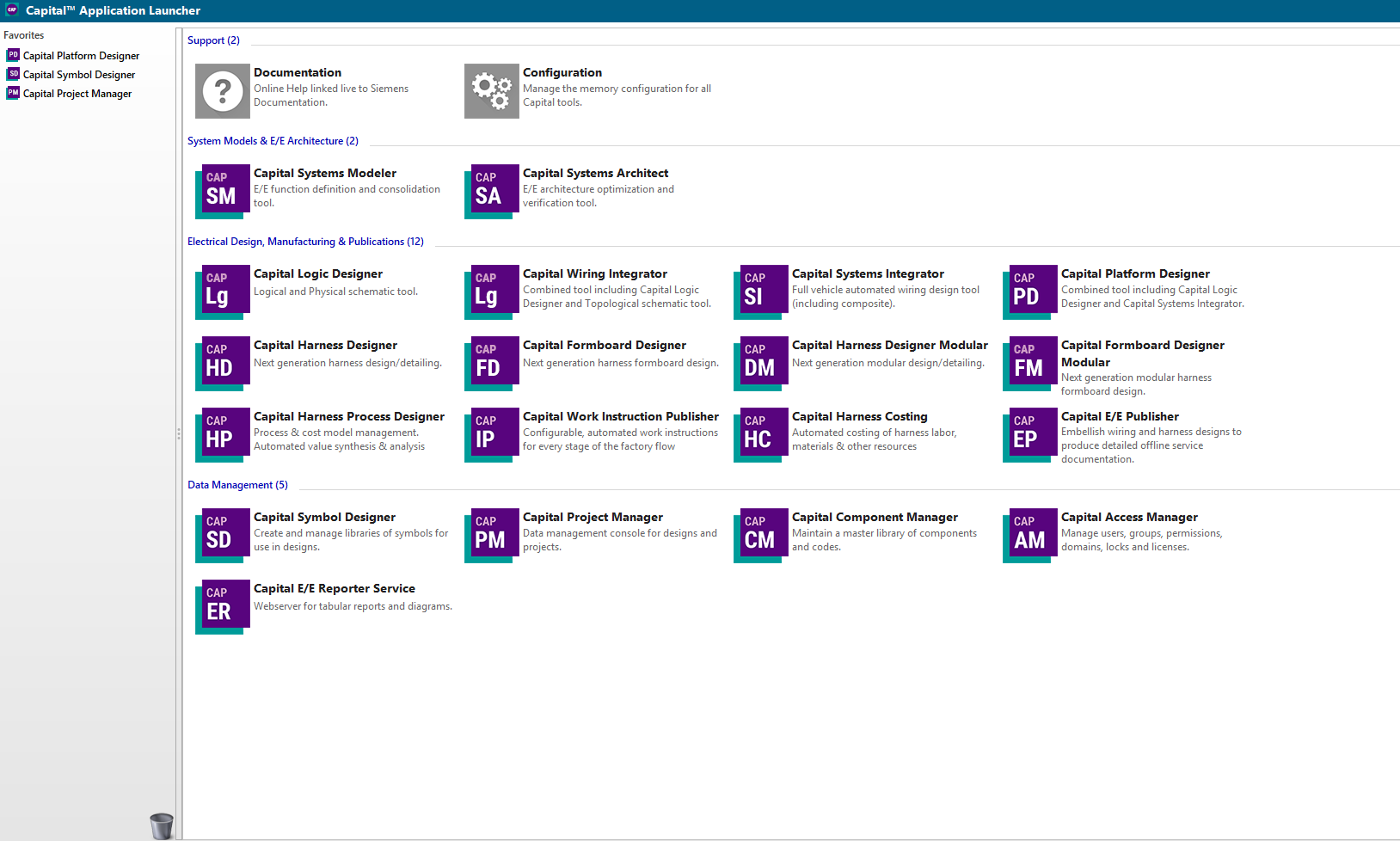Image resolution: width=1400 pixels, height=841 pixels.
Task: Launch Capital Harness Costing HC icon
Action: tap(761, 435)
